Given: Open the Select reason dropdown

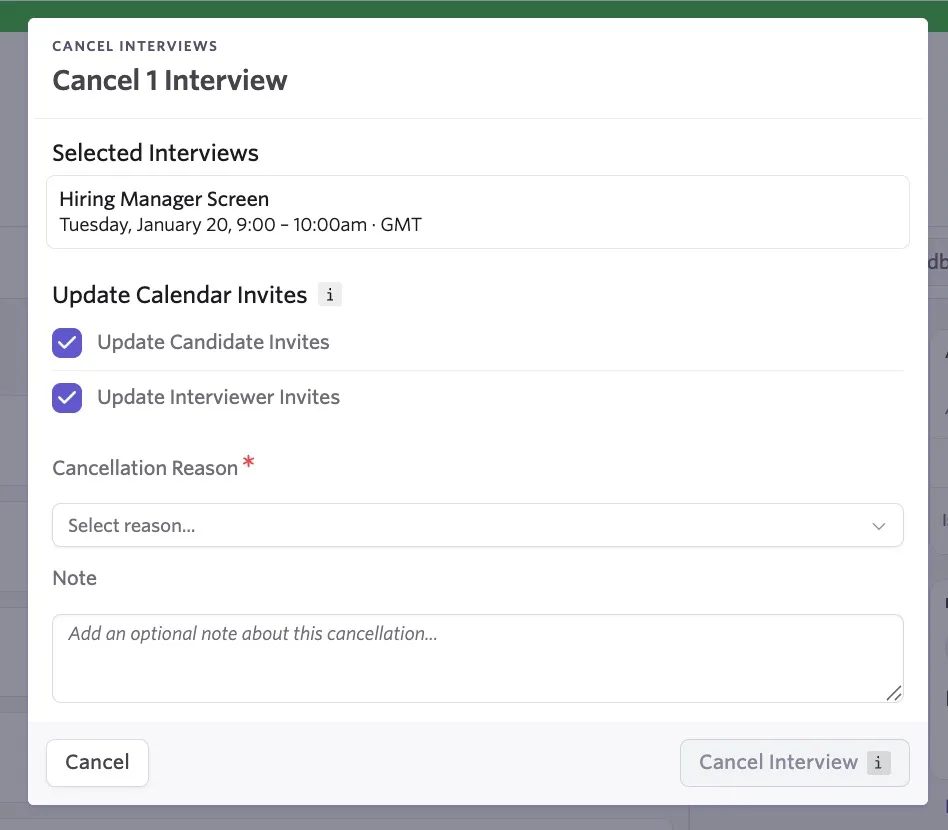Looking at the screenshot, I should 478,525.
